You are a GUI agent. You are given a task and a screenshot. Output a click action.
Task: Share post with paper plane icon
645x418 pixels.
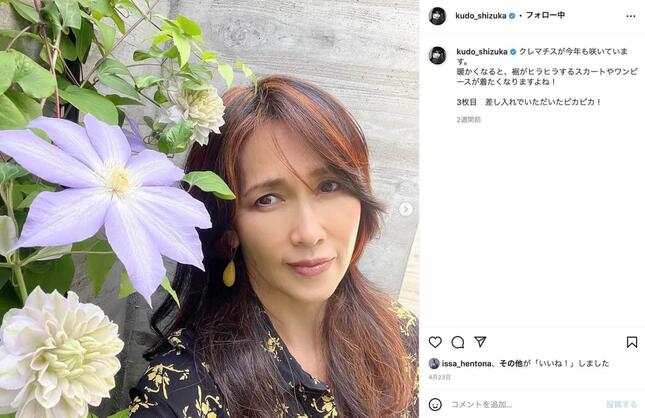480,341
